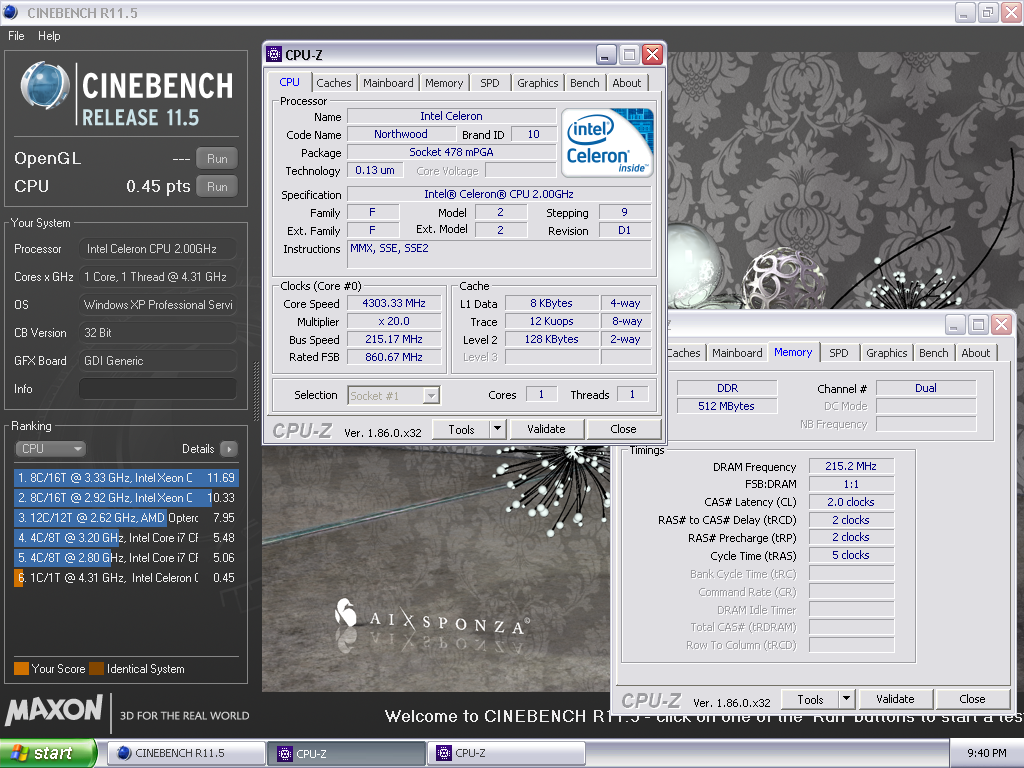The height and width of the screenshot is (768, 1024).
Task: Click Core Speed value 4303.33 MHz
Action: point(394,304)
